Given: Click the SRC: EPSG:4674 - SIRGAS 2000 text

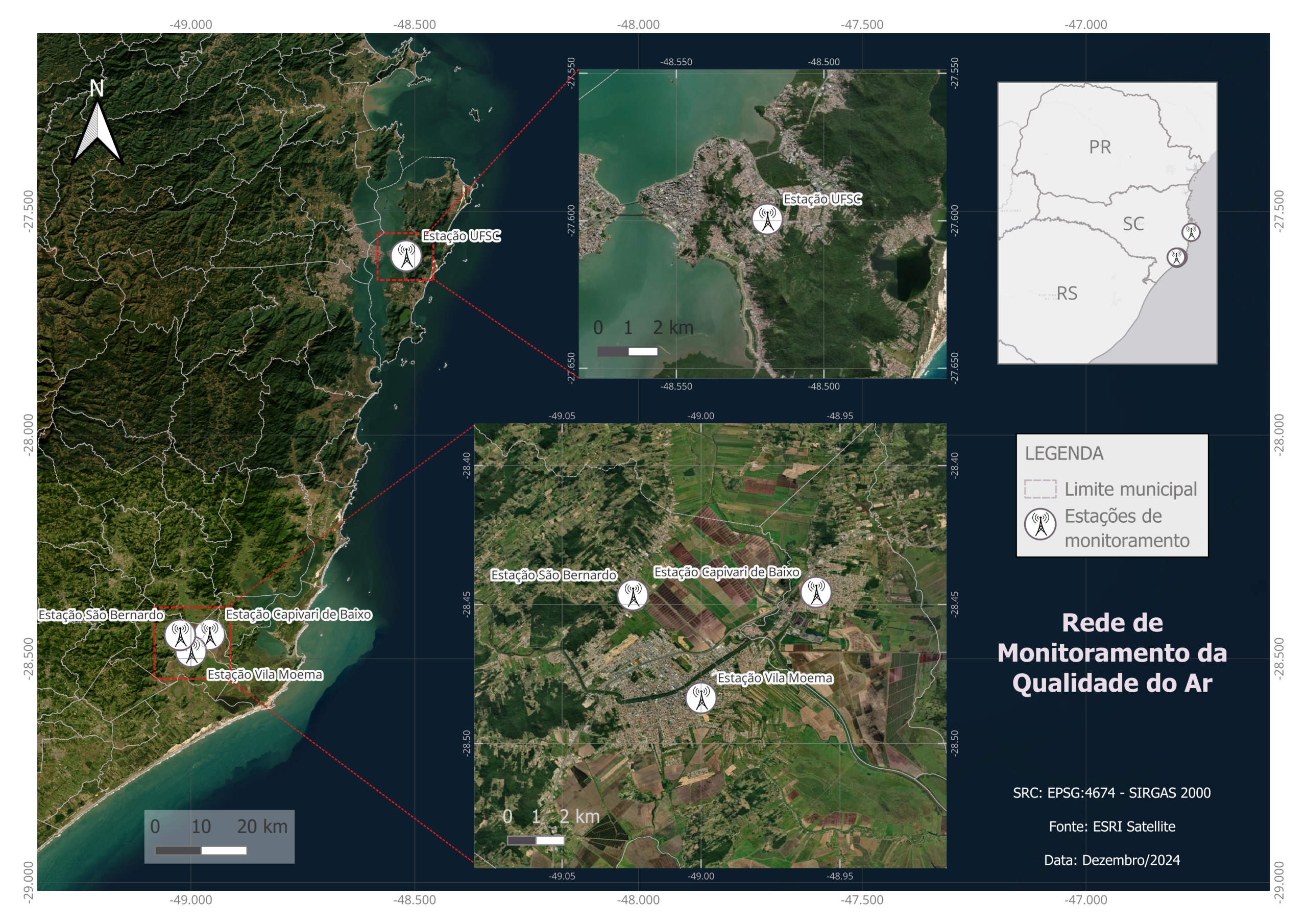Looking at the screenshot, I should (1112, 792).
